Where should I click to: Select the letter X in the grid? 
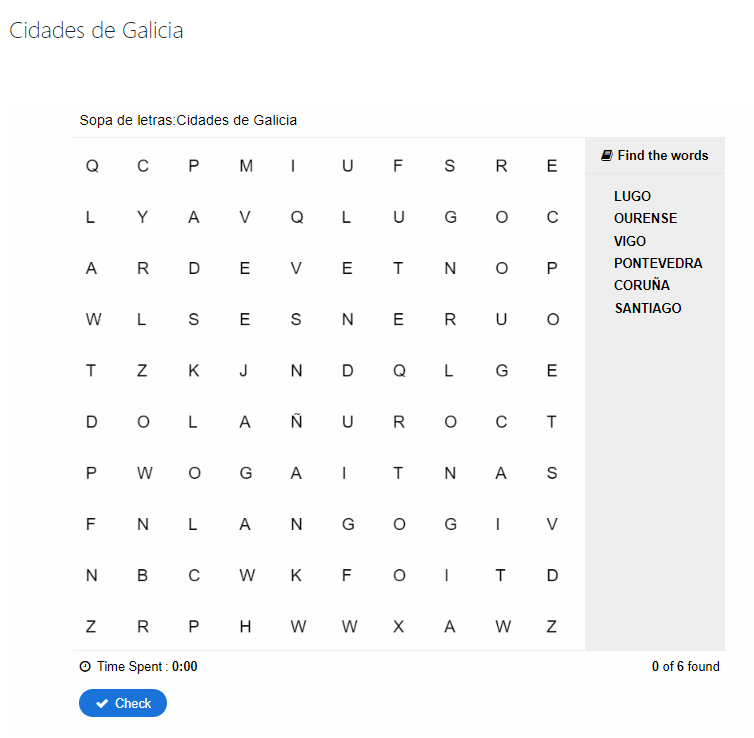click(x=398, y=627)
